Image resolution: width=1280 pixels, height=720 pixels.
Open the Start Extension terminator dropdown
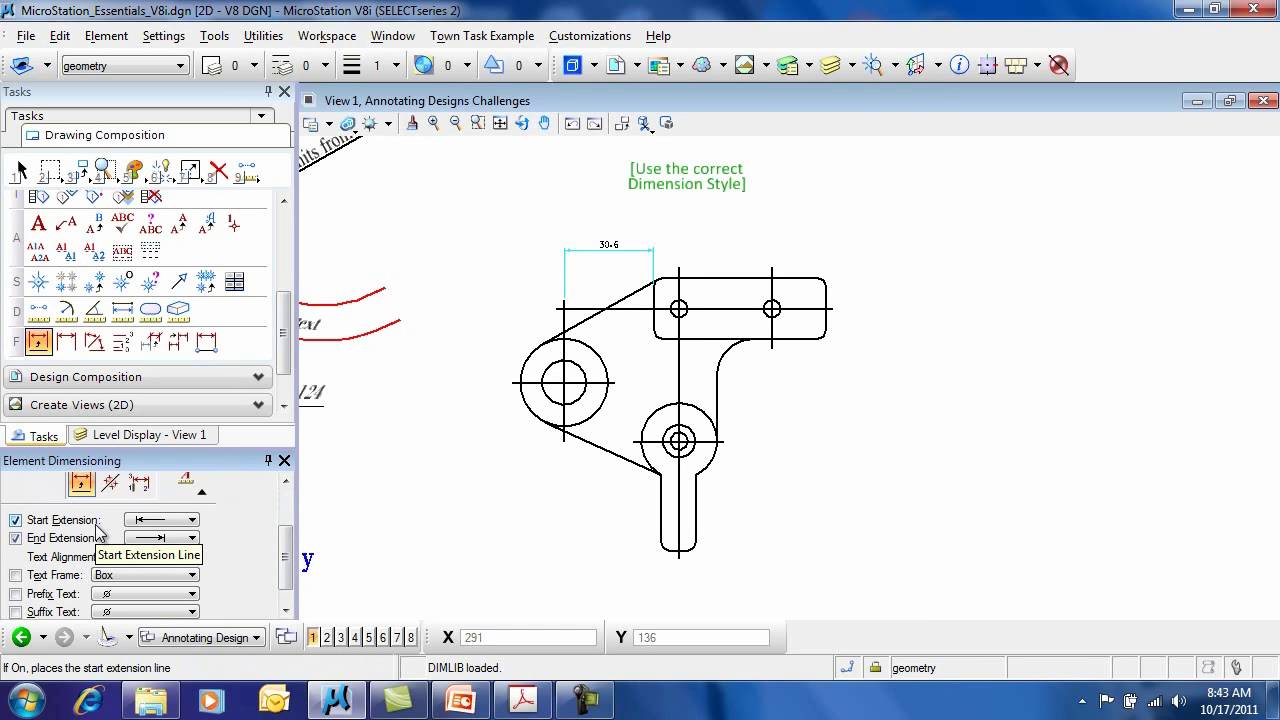[162, 520]
